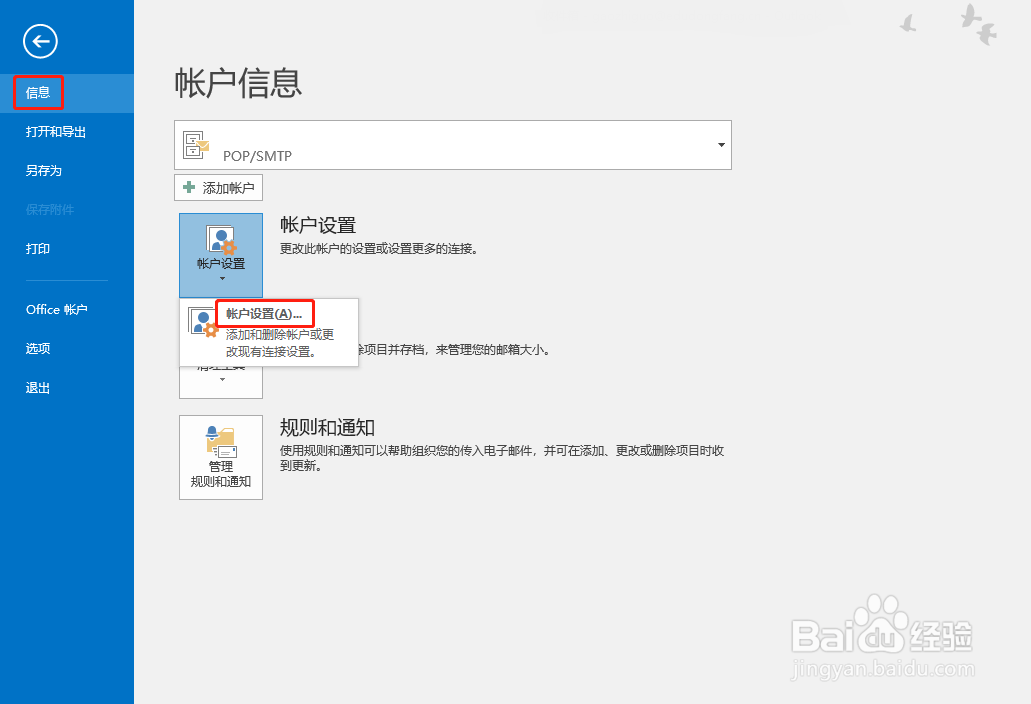
Task: Click the POP/SMTP account profile icon
Action: (x=196, y=144)
